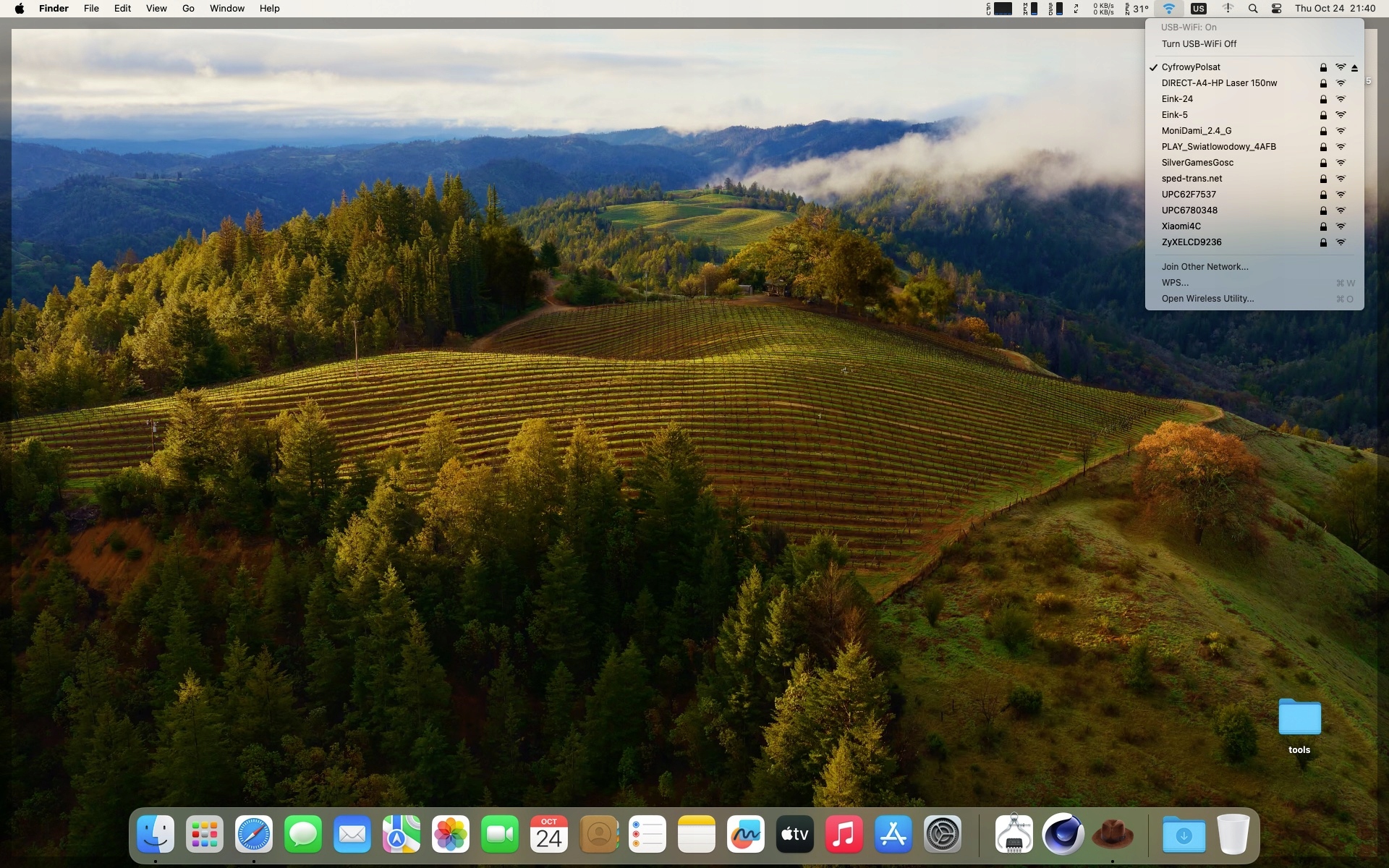This screenshot has width=1389, height=868.
Task: Click the CPU monitor menu bar icon
Action: tap(1000, 9)
